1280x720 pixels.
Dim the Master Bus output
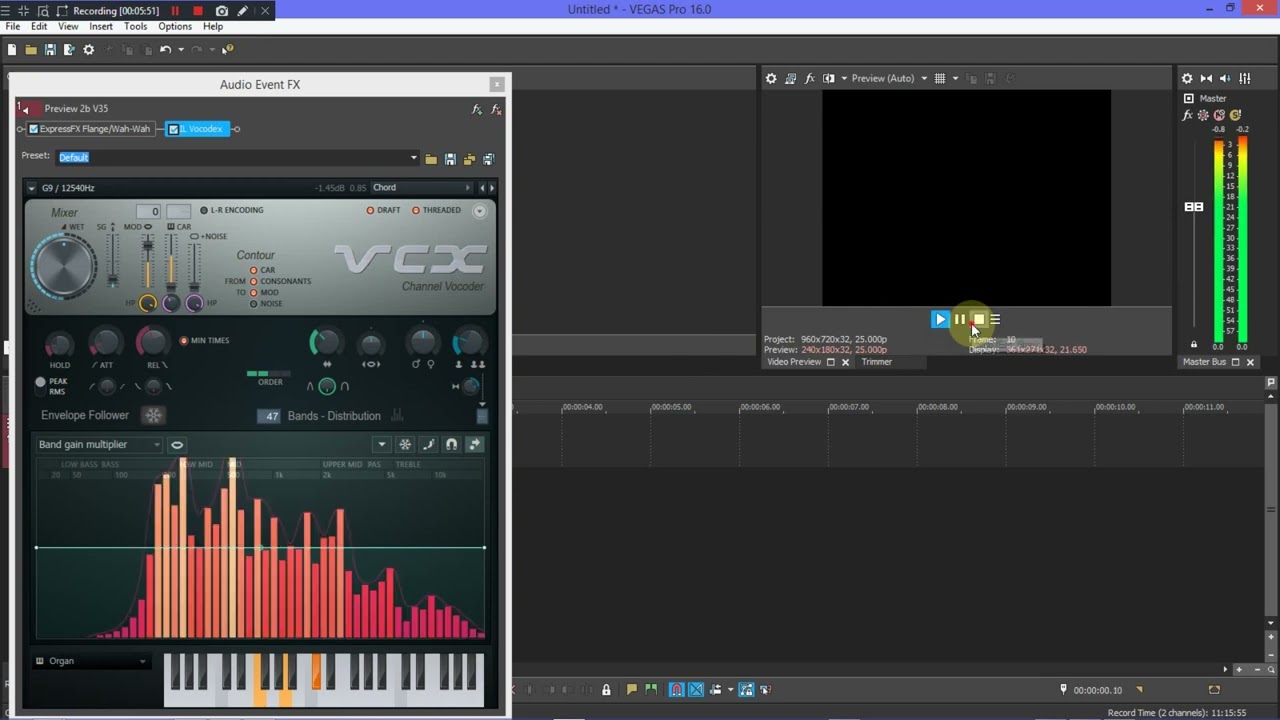[x=1226, y=78]
